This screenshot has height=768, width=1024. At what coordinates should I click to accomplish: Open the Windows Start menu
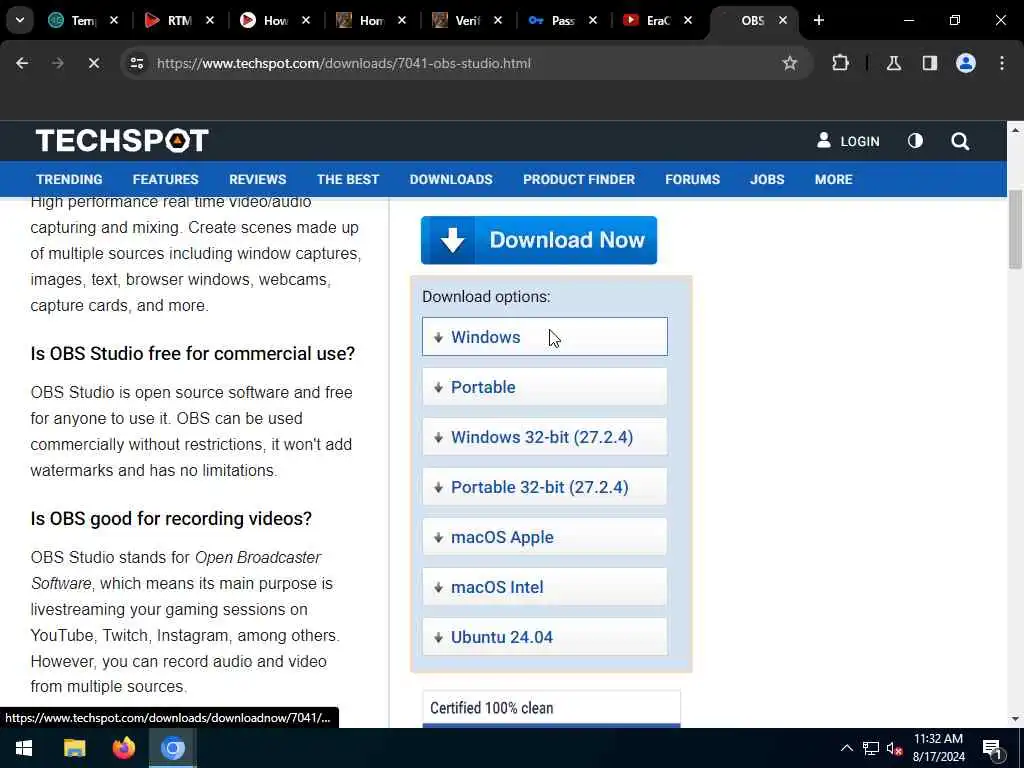24,748
